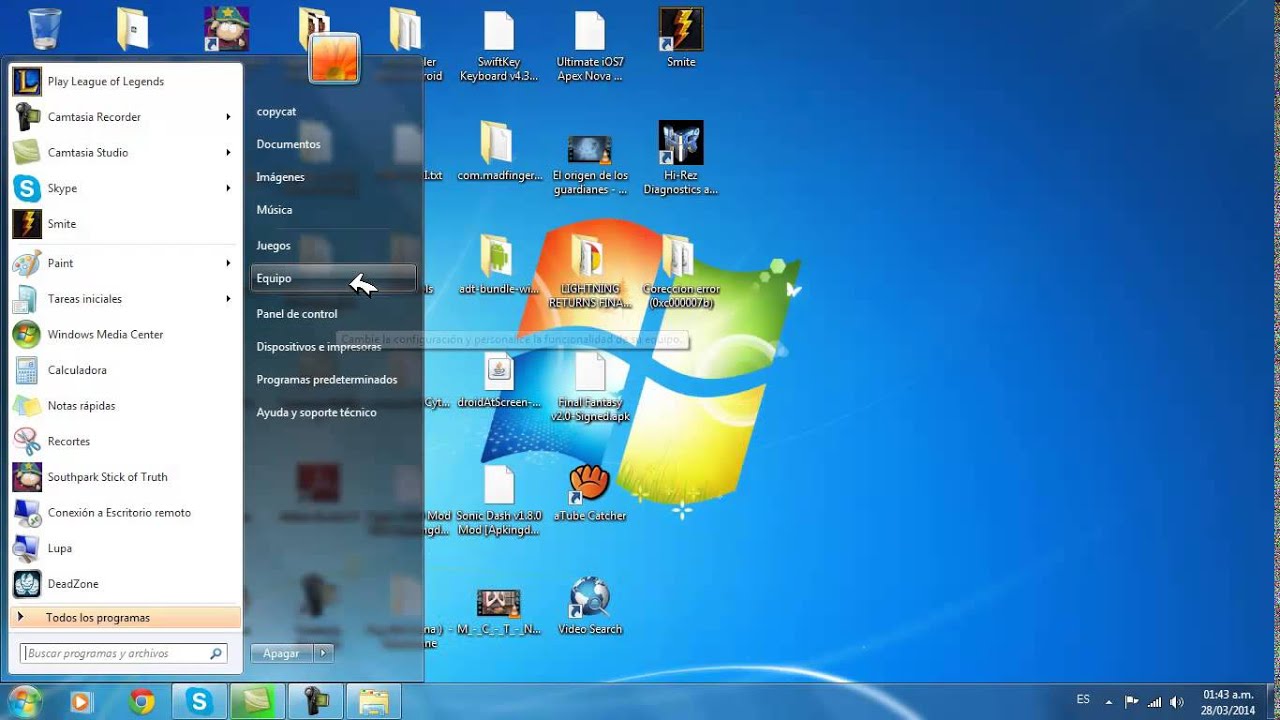Select Recycle Bin desktop icon
Screen dimensions: 1280x720
45,28
